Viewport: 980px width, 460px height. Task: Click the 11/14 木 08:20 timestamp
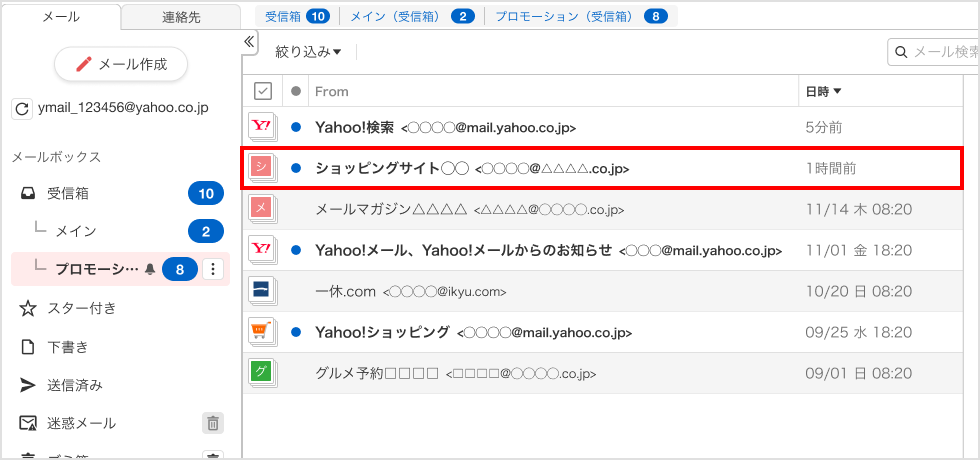pyautogui.click(x=859, y=209)
